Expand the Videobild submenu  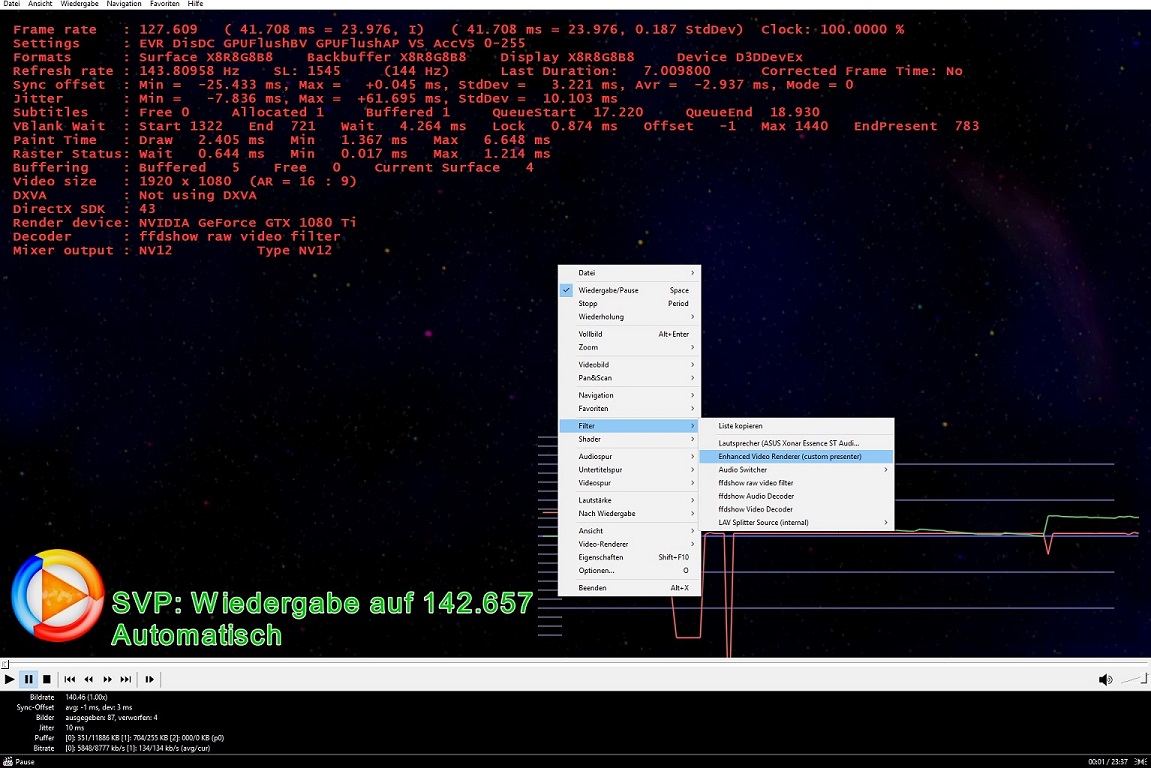[x=630, y=364]
